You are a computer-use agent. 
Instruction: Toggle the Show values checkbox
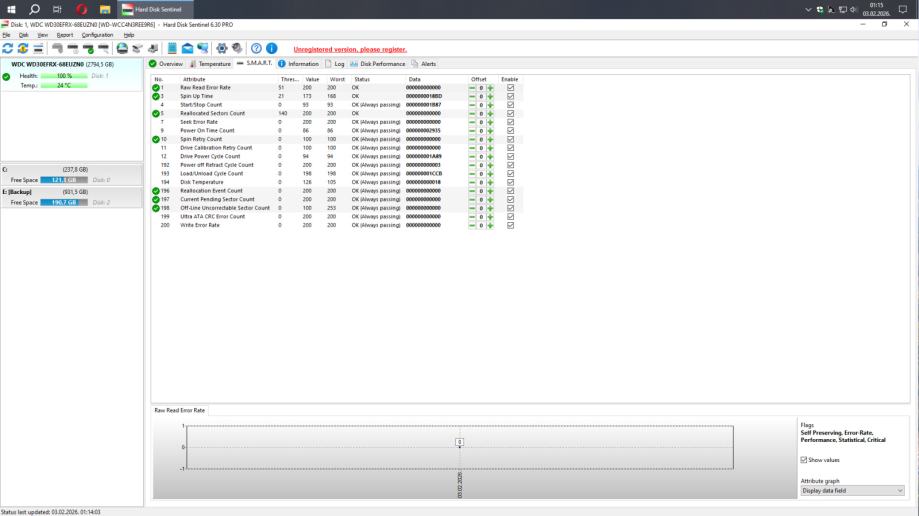[804, 460]
